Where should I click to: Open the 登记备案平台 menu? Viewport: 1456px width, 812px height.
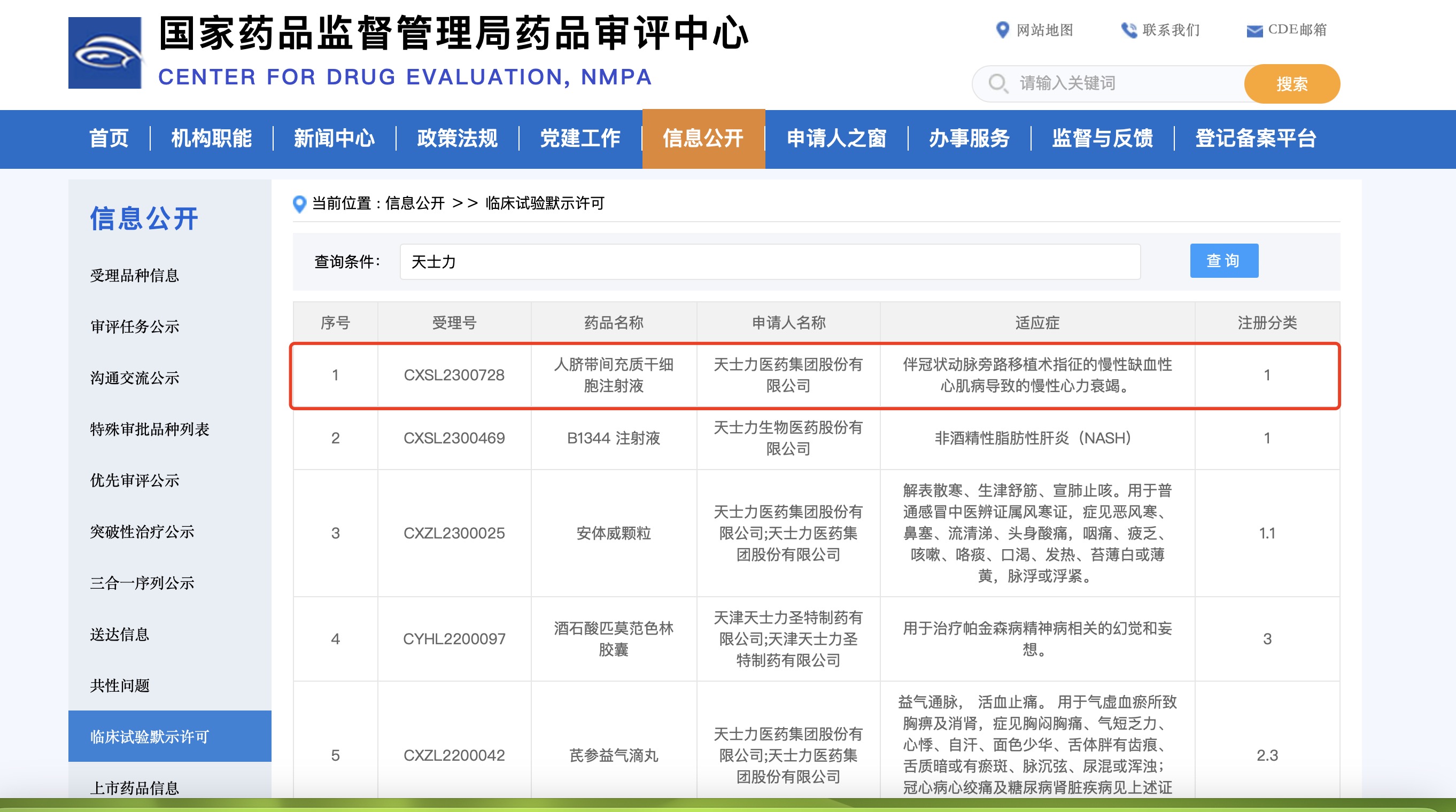(1256, 139)
